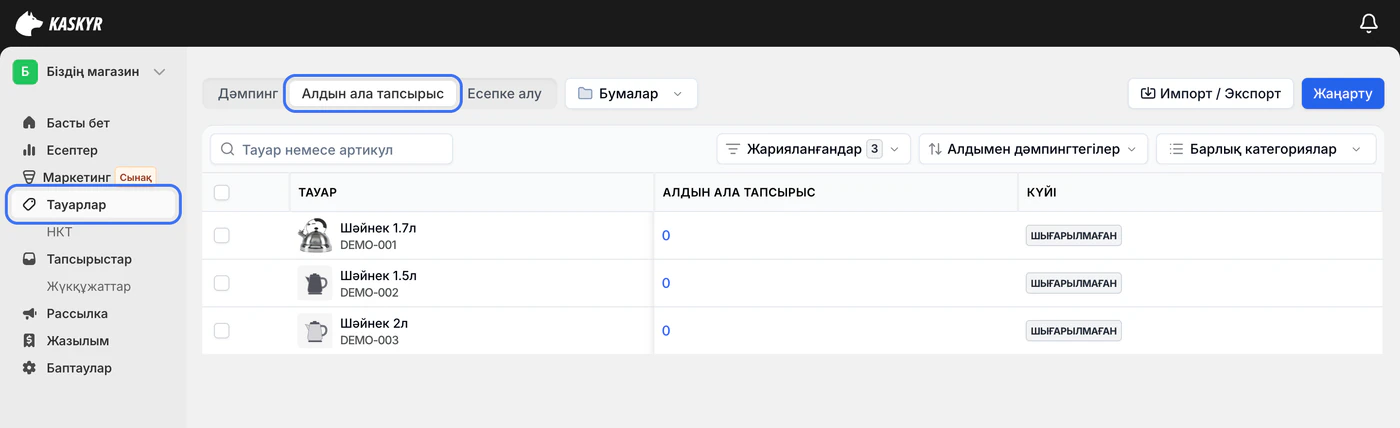The height and width of the screenshot is (428, 1400).
Task: Click the Жазылым receipt icon
Action: (x=29, y=340)
